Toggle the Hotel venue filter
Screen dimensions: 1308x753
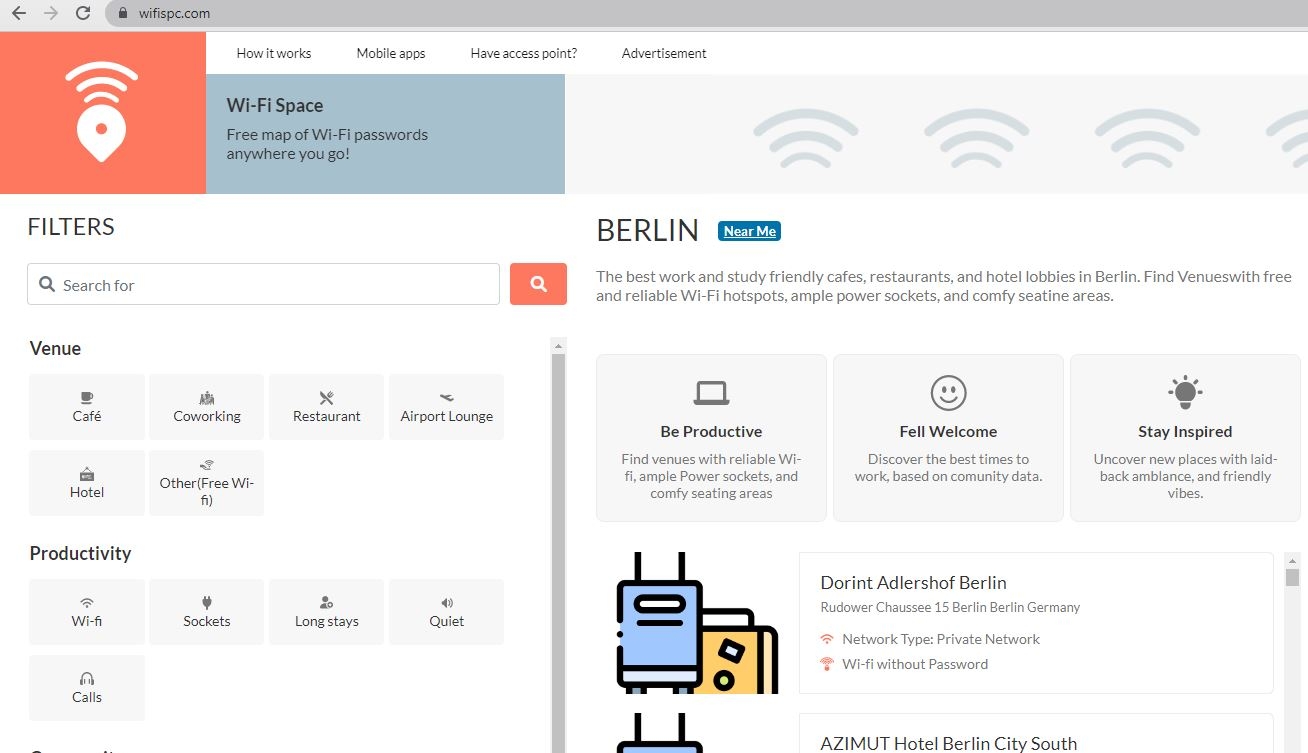point(87,483)
